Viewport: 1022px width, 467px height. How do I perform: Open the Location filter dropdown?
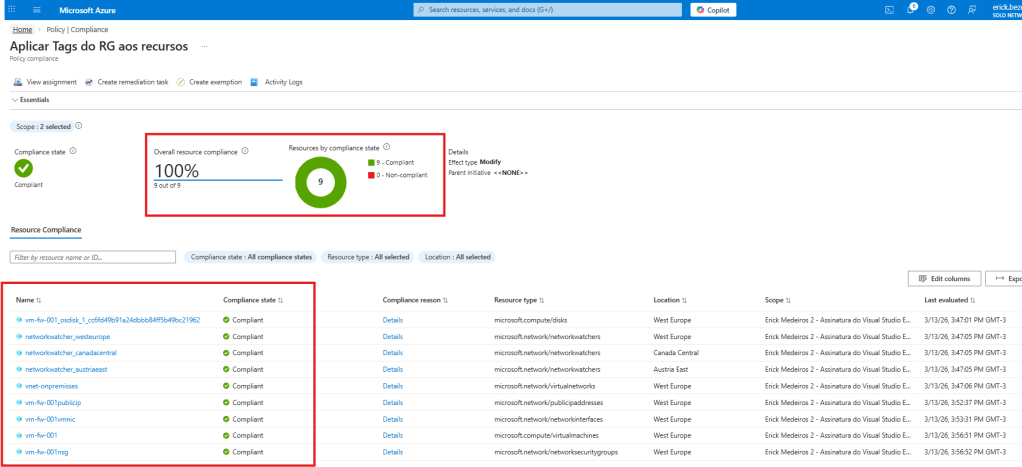[x=456, y=257]
